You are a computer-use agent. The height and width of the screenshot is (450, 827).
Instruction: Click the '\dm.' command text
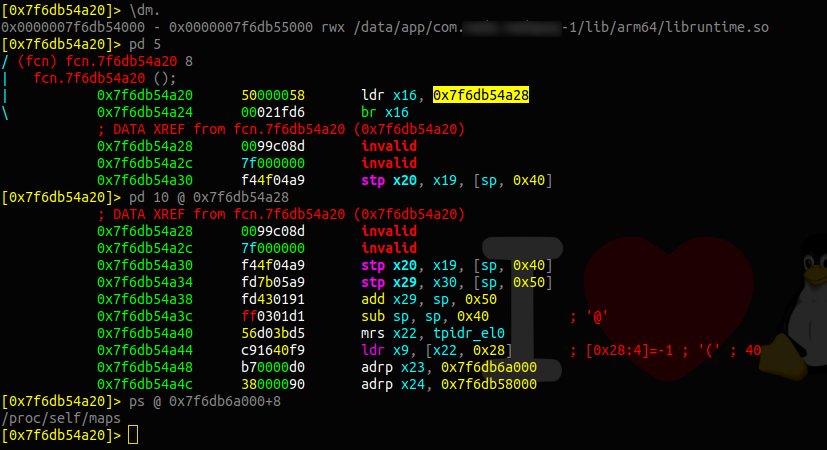[145, 10]
